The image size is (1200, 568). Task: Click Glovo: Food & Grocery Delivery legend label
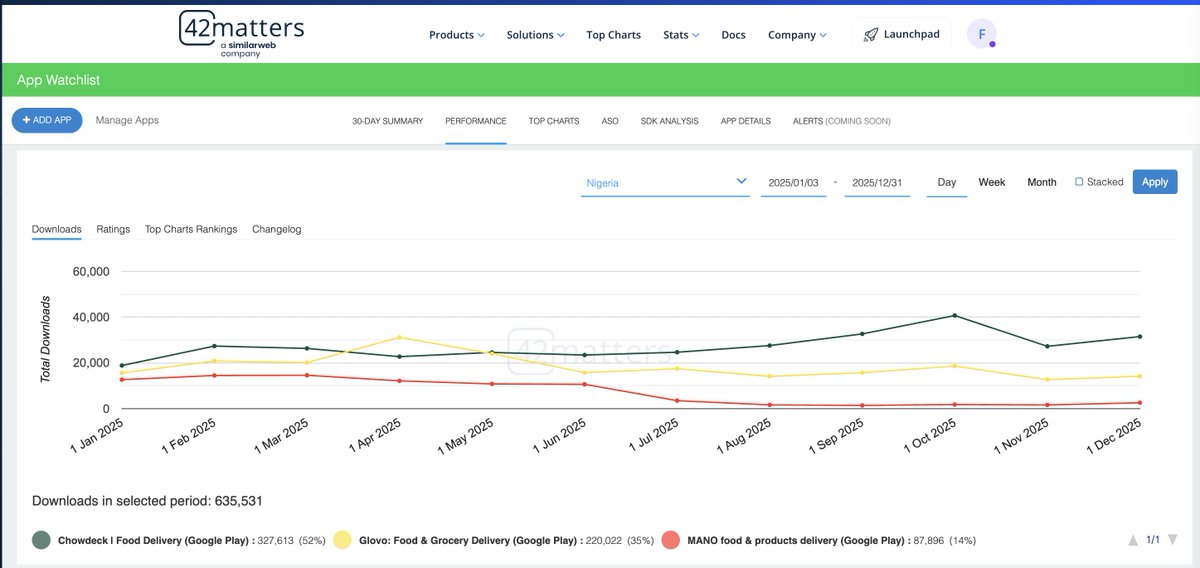tap(470, 540)
